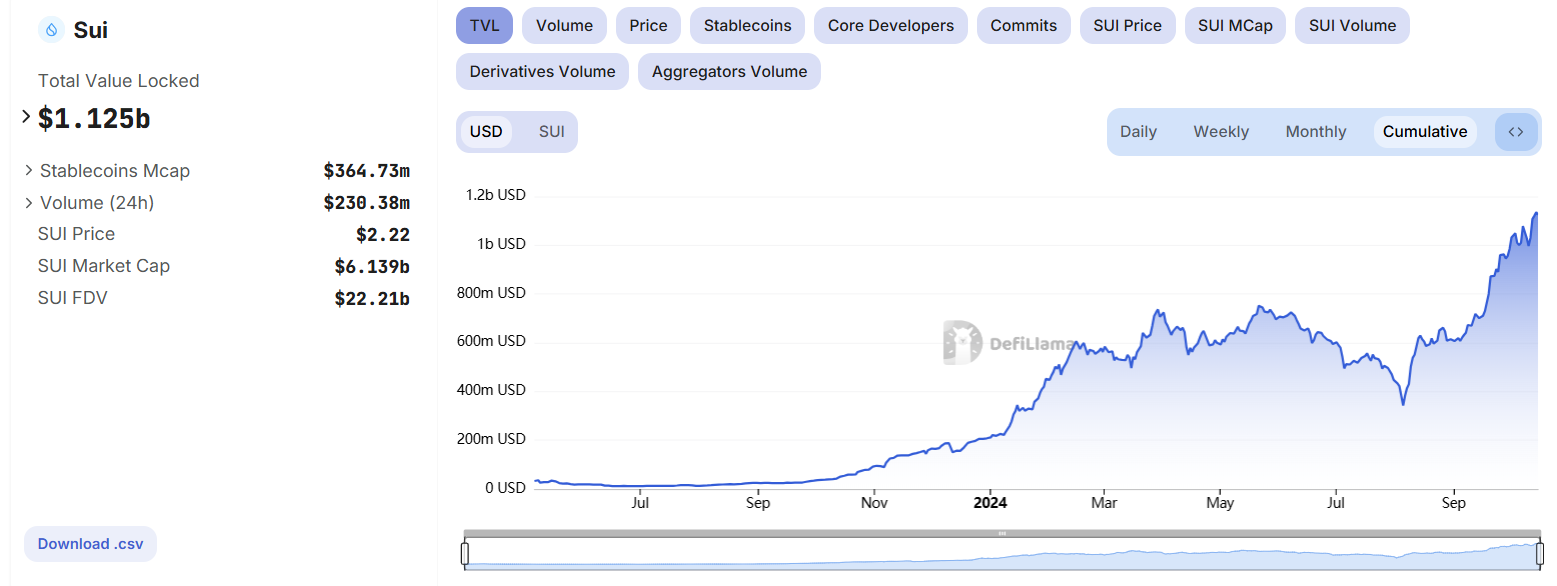Expand the Stablecoins Mcap row
Screen dimensions: 1557x586
point(29,171)
